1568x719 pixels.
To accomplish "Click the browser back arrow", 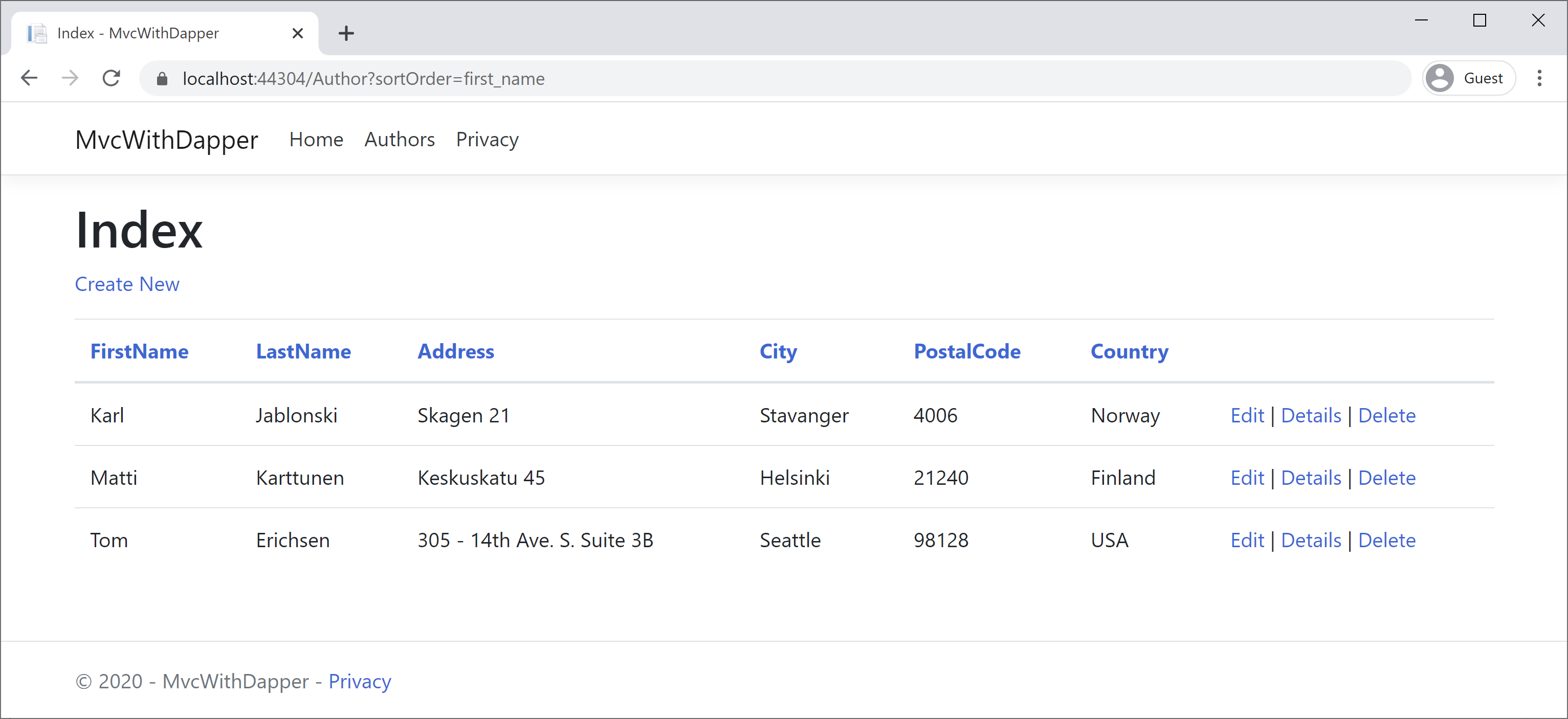I will (29, 78).
